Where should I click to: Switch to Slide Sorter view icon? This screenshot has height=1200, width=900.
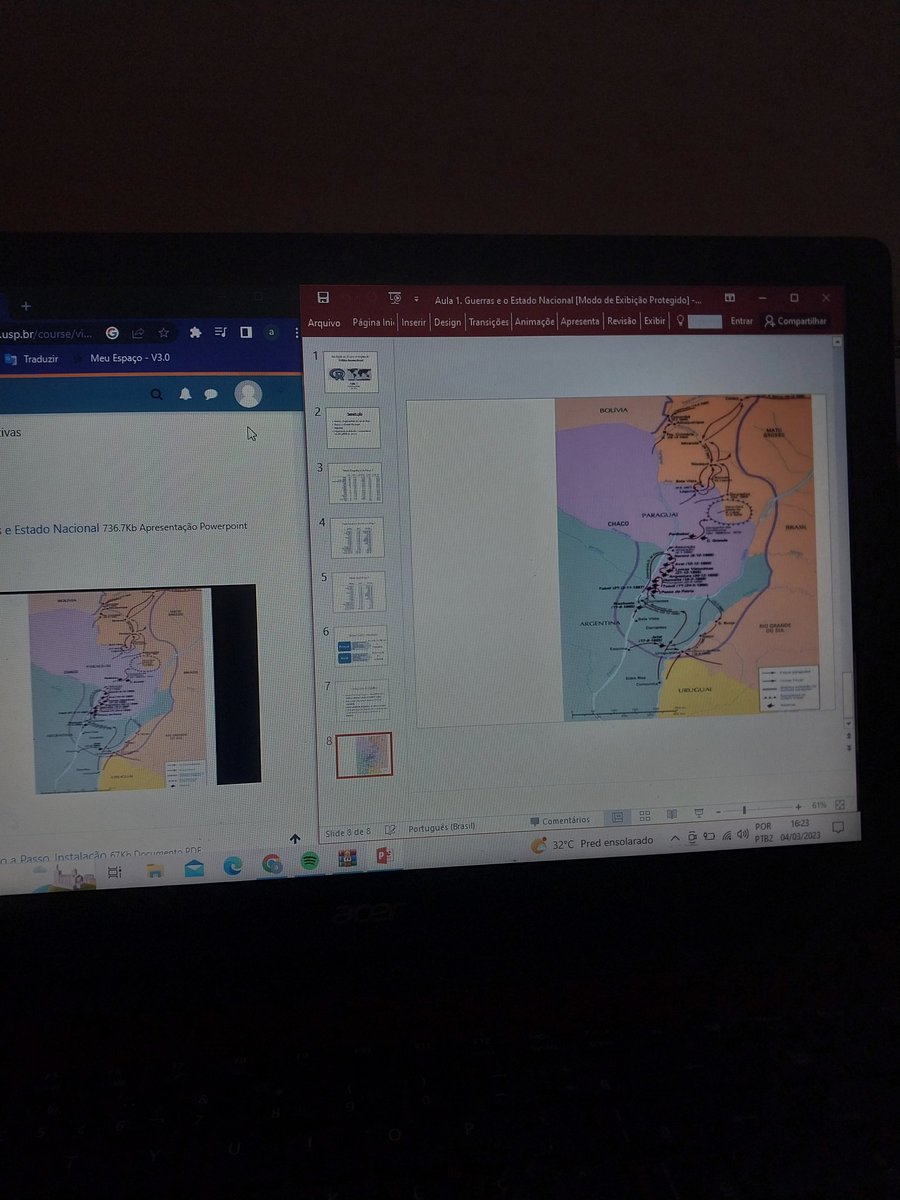pyautogui.click(x=645, y=816)
